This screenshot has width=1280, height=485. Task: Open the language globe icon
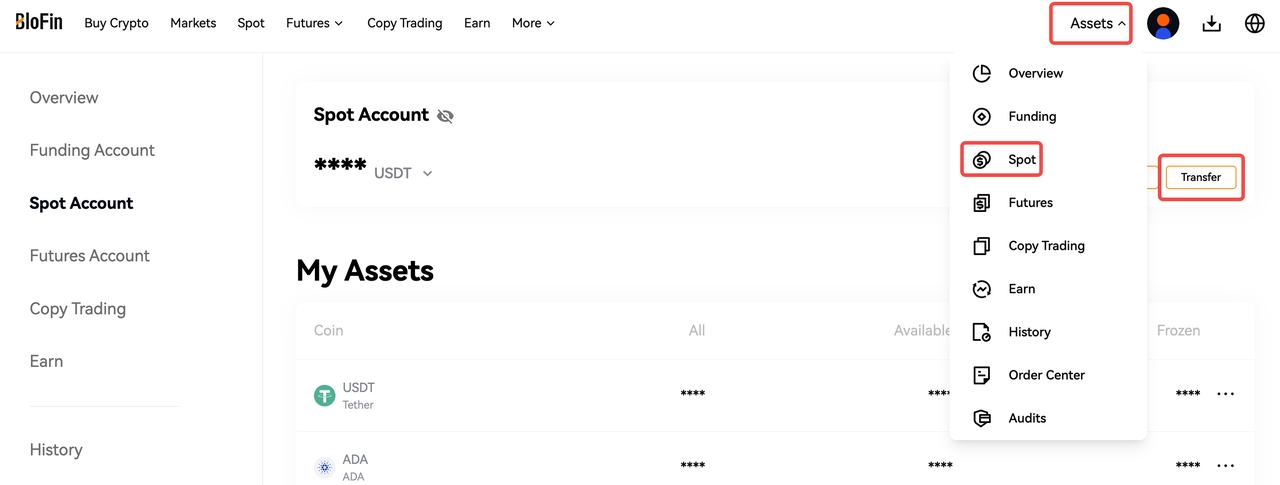[1255, 23]
